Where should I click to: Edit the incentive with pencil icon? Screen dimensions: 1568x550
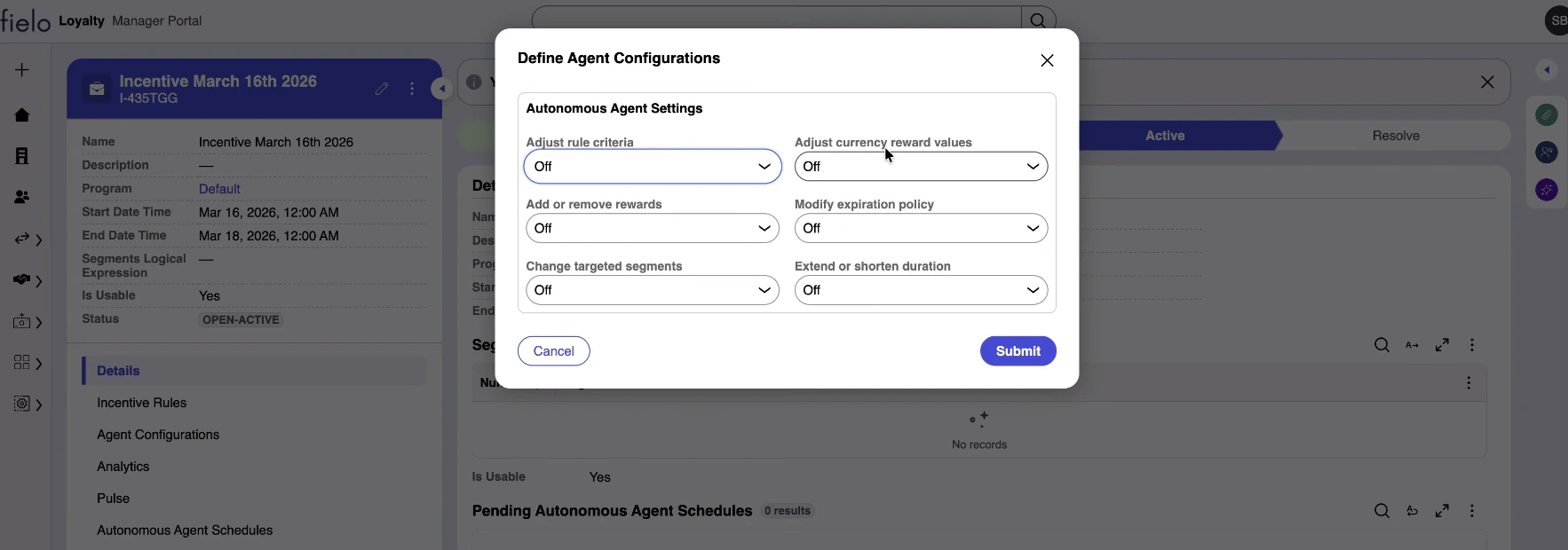pyautogui.click(x=382, y=89)
